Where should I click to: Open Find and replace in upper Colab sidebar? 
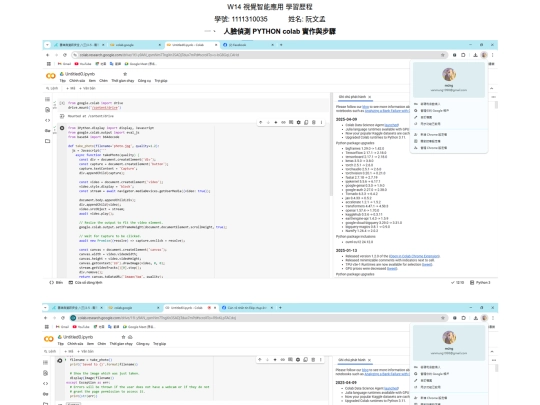pyautogui.click(x=48, y=110)
